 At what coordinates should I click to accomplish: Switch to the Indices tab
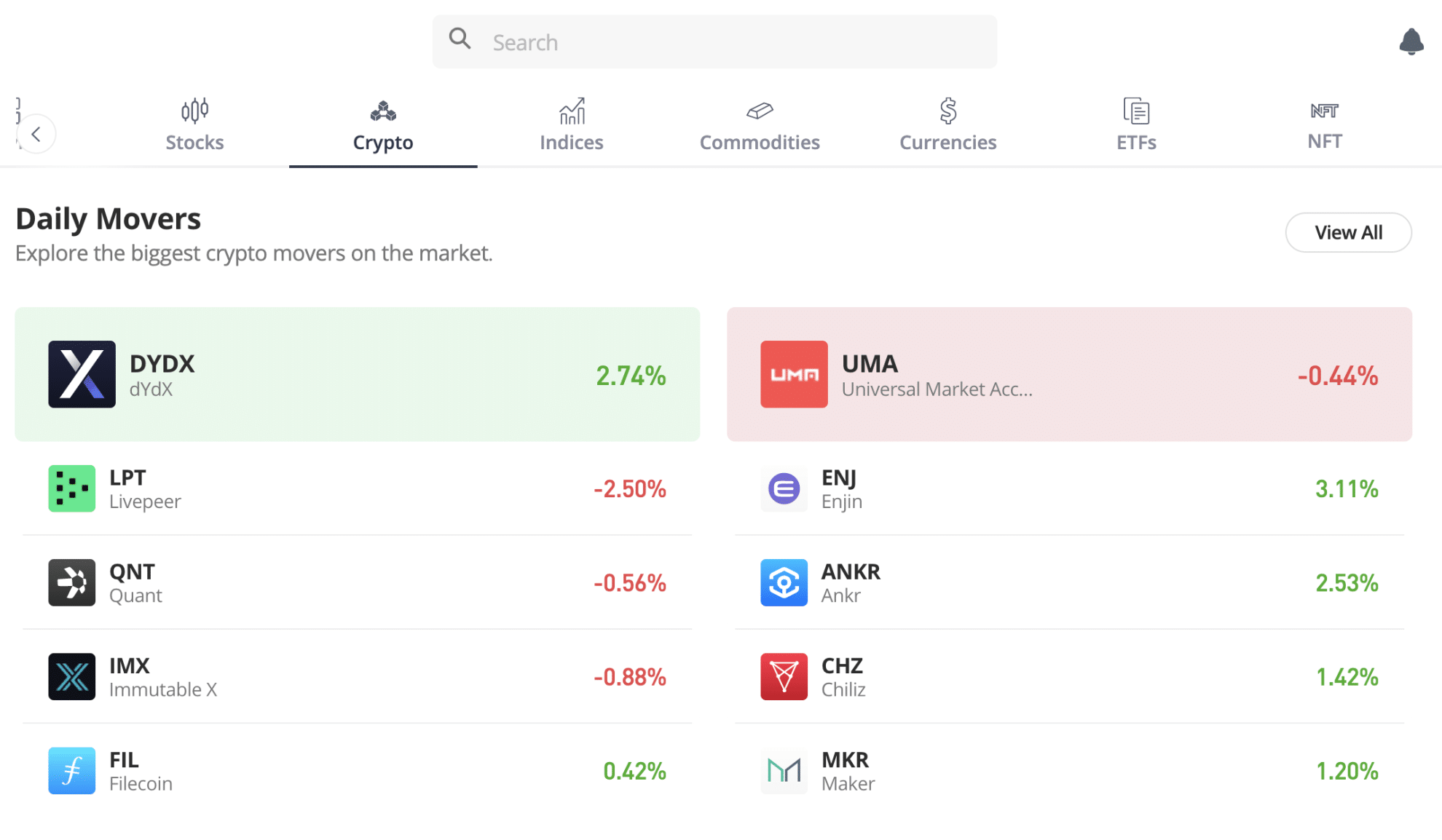[x=572, y=126]
